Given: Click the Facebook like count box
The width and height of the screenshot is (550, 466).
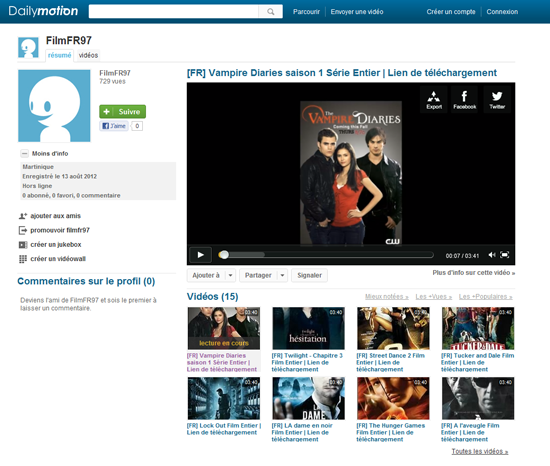Looking at the screenshot, I should coord(137,126).
